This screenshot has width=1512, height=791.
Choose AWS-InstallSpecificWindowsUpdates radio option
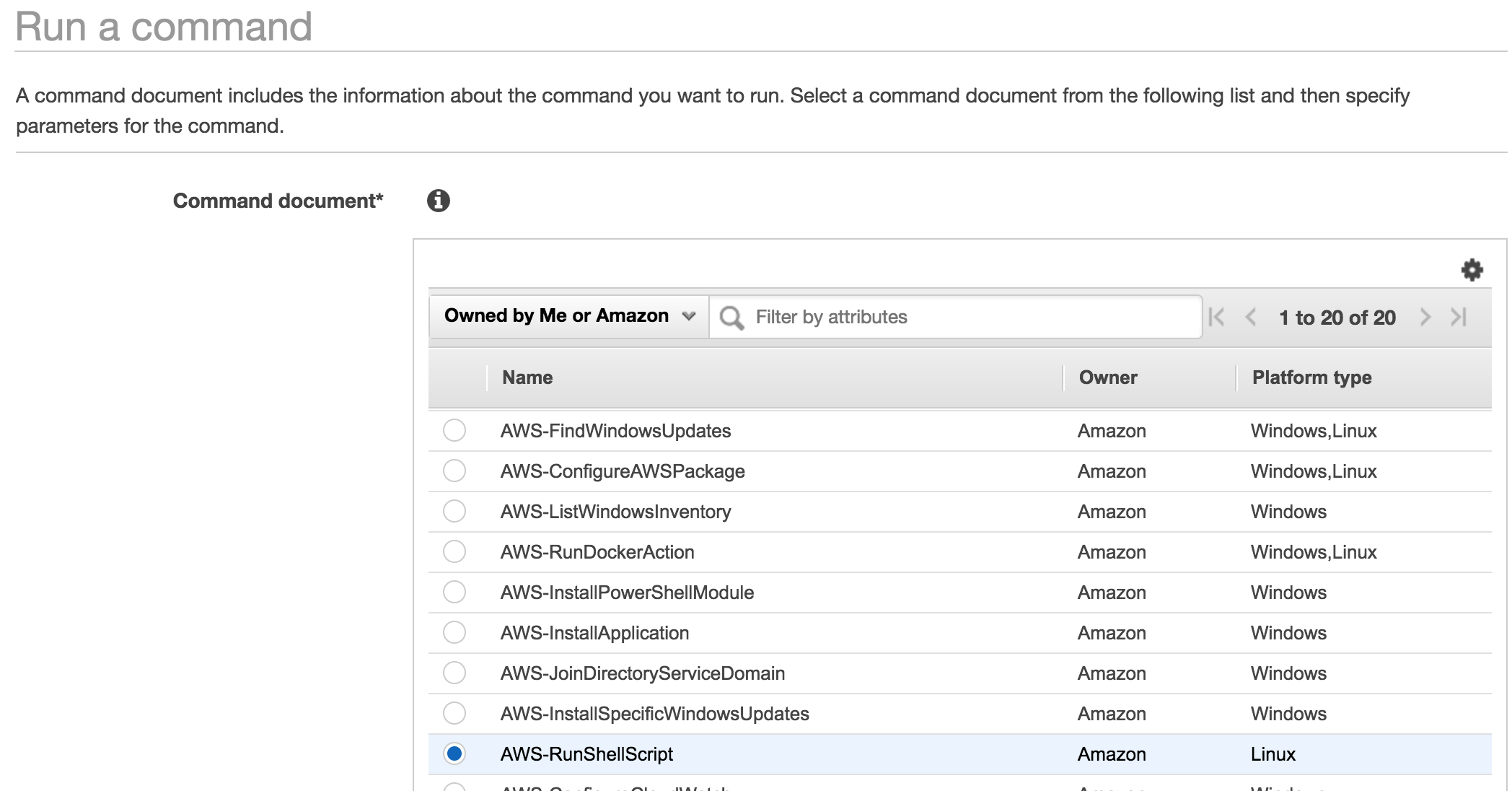tap(454, 713)
